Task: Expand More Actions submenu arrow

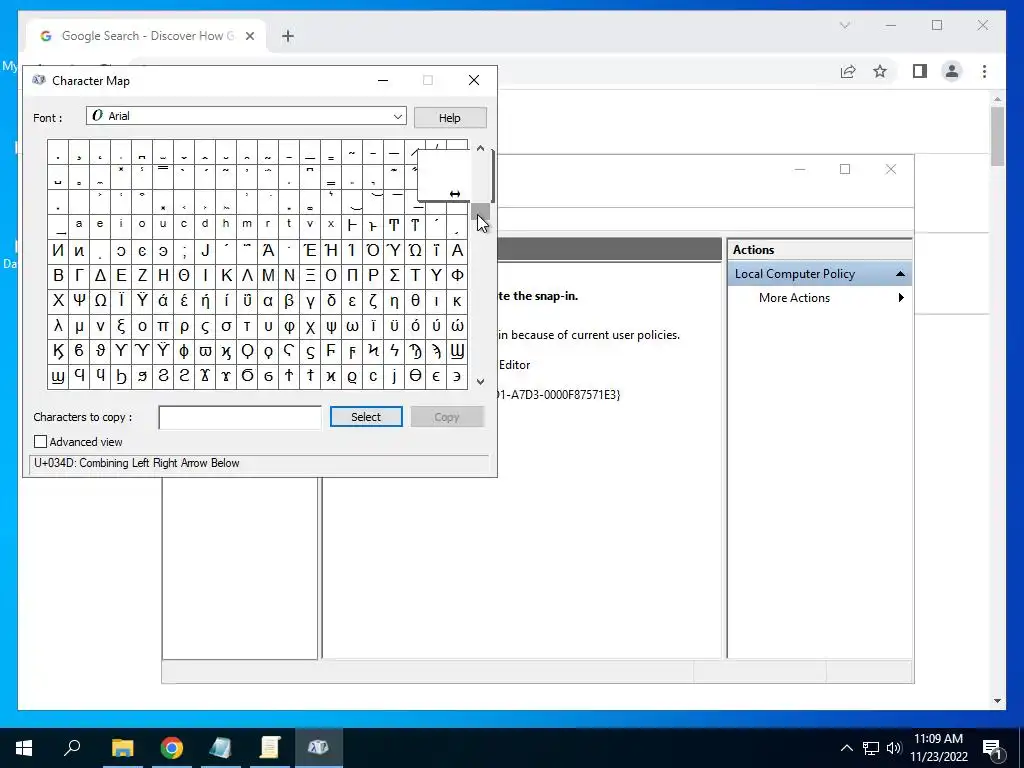Action: pyautogui.click(x=901, y=298)
